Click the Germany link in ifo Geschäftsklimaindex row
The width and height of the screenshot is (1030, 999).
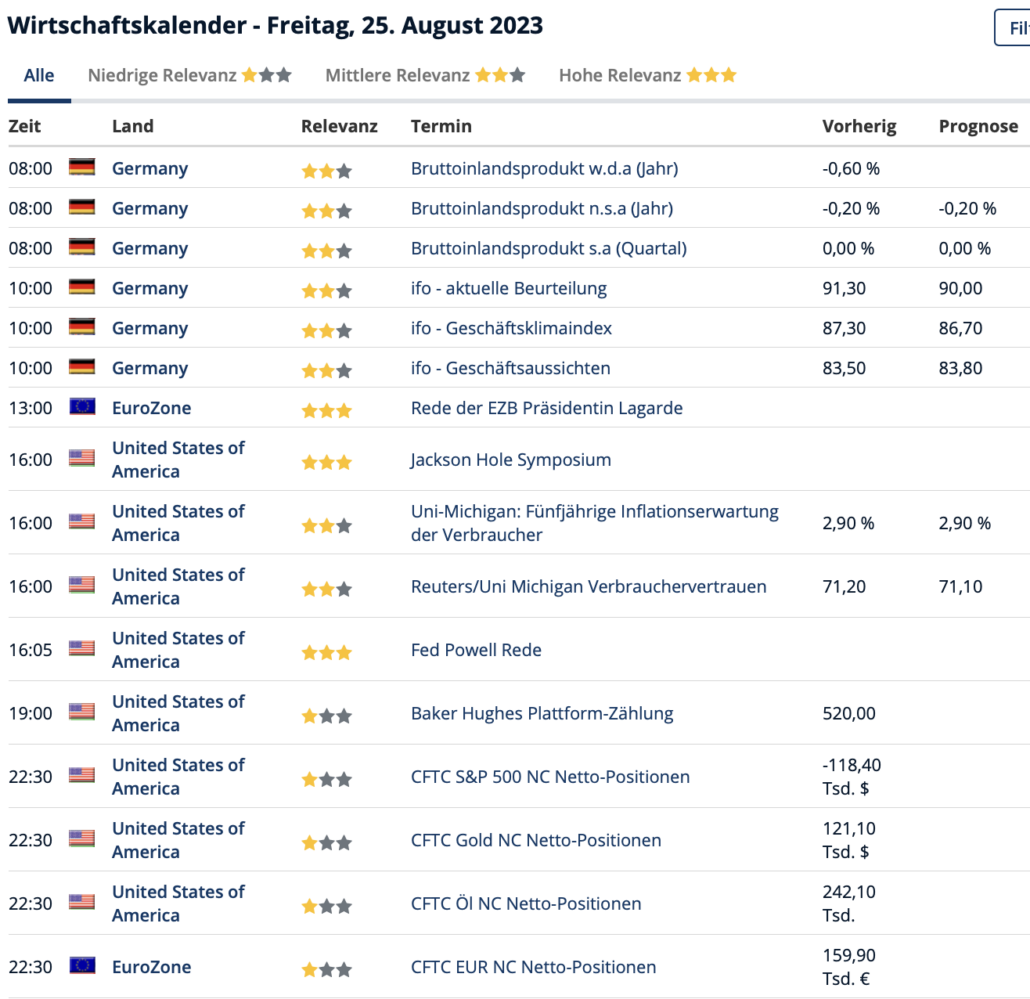[x=150, y=328]
